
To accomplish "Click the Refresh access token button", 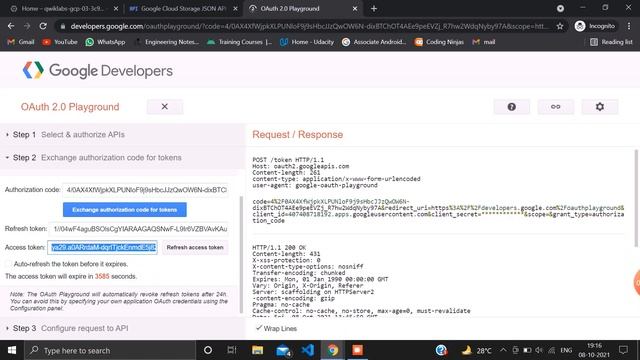I will 195,247.
